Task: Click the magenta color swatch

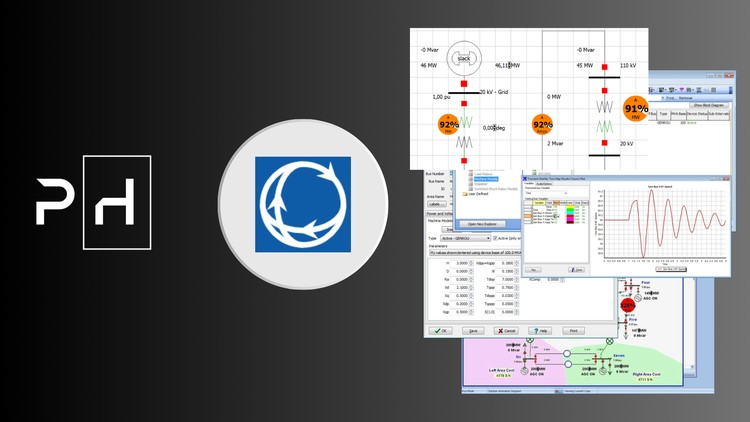Action: [x=570, y=219]
